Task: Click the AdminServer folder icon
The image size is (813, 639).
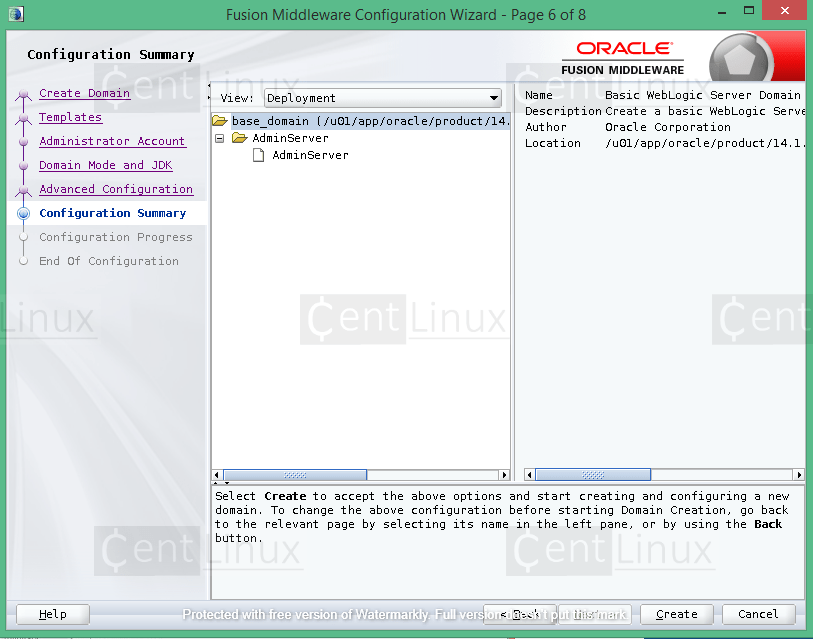Action: pos(240,138)
